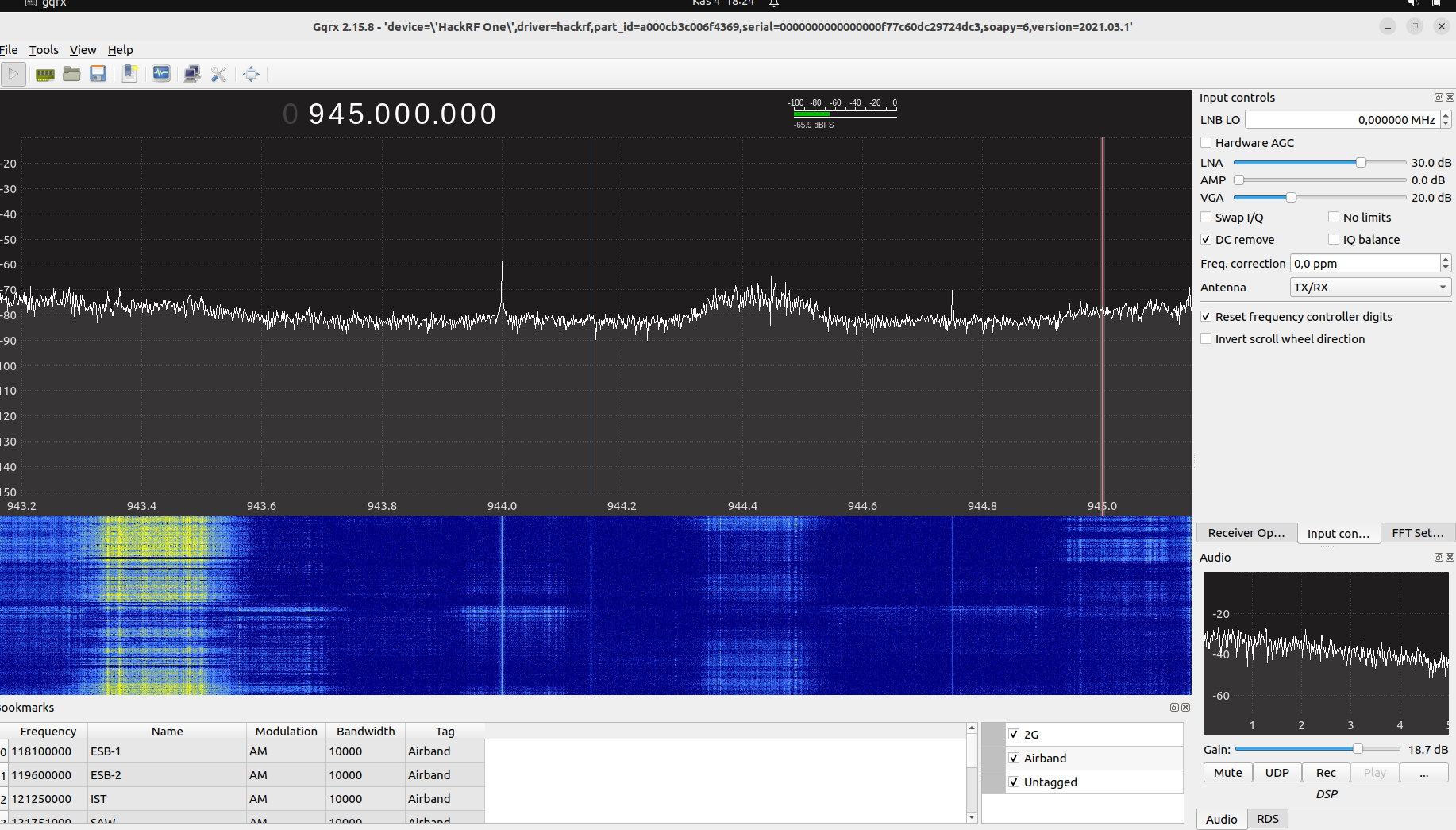The image size is (1456, 830).
Task: Close the Bookmarks panel
Action: pos(1185,707)
